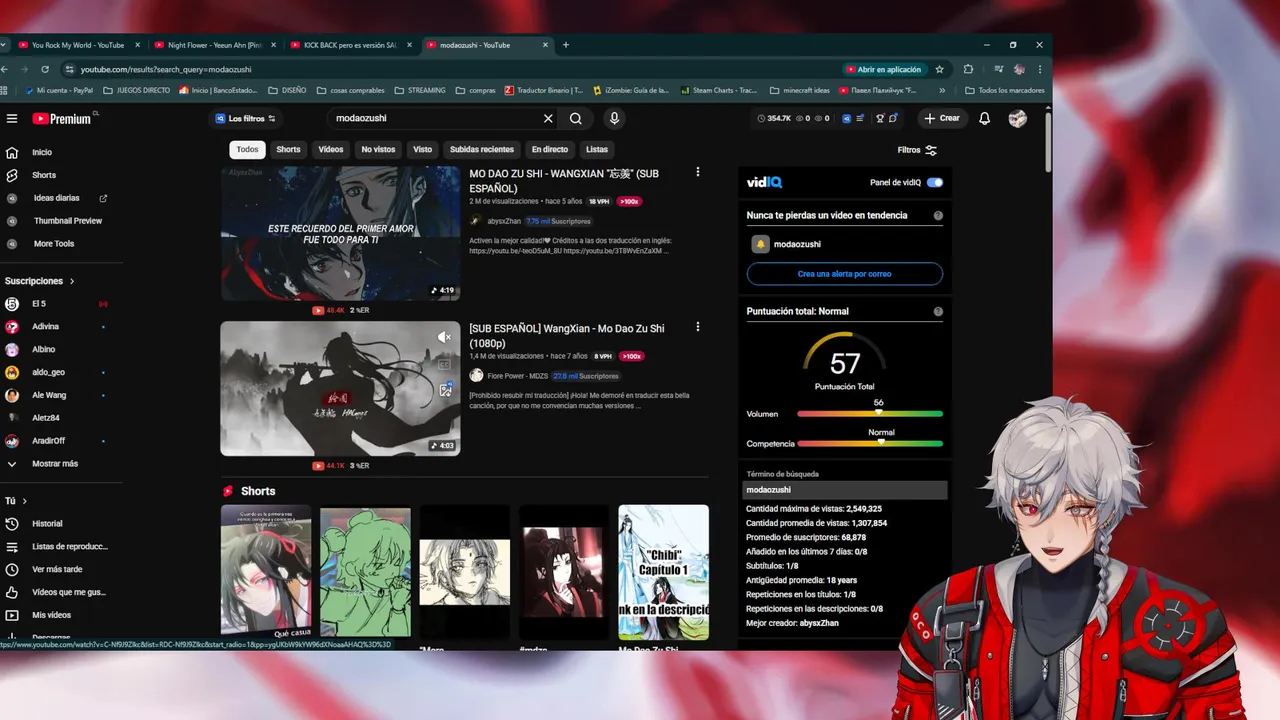Open Adivina subscription channel
Screen dimensions: 1280x720
45,327
